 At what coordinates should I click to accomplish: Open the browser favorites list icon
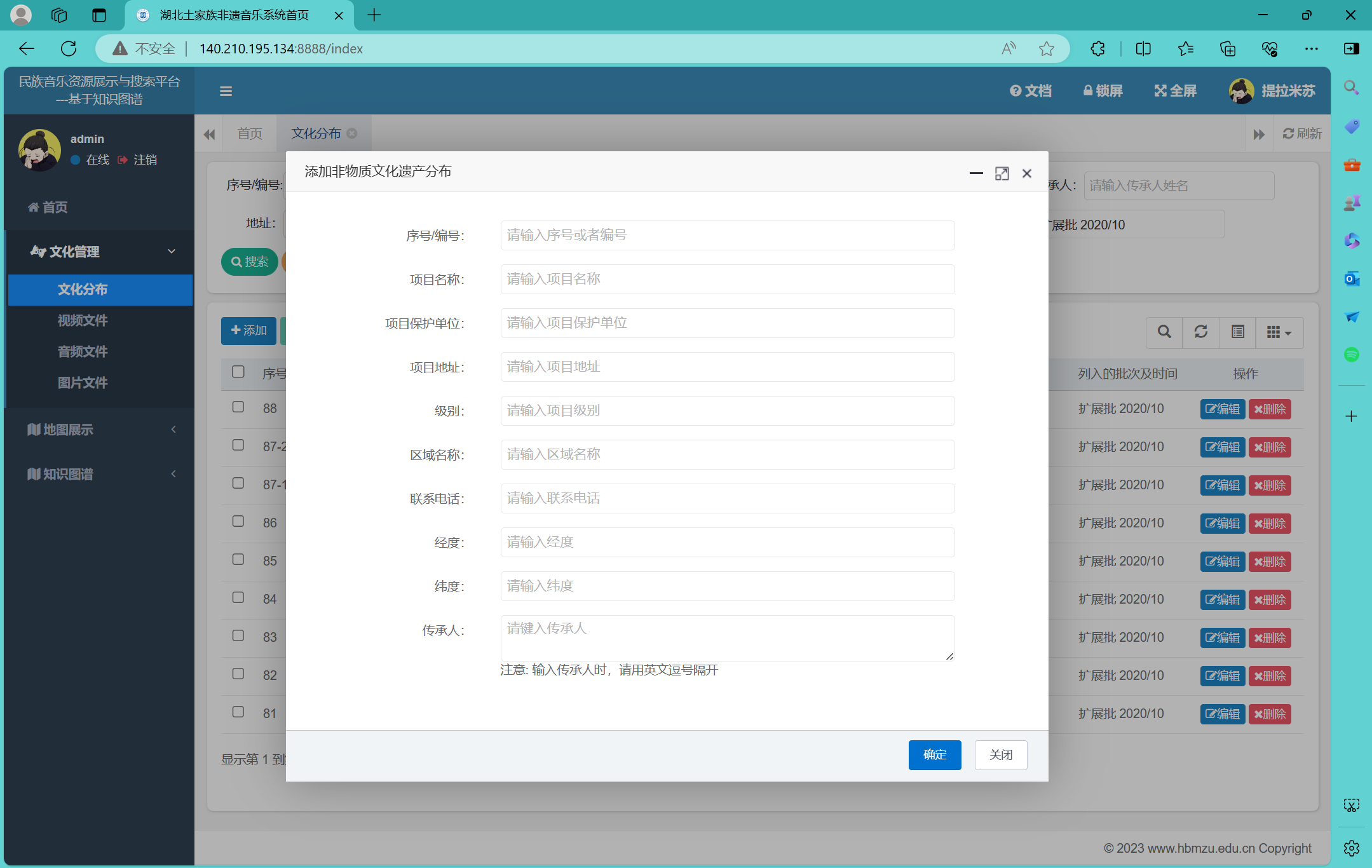[1185, 48]
